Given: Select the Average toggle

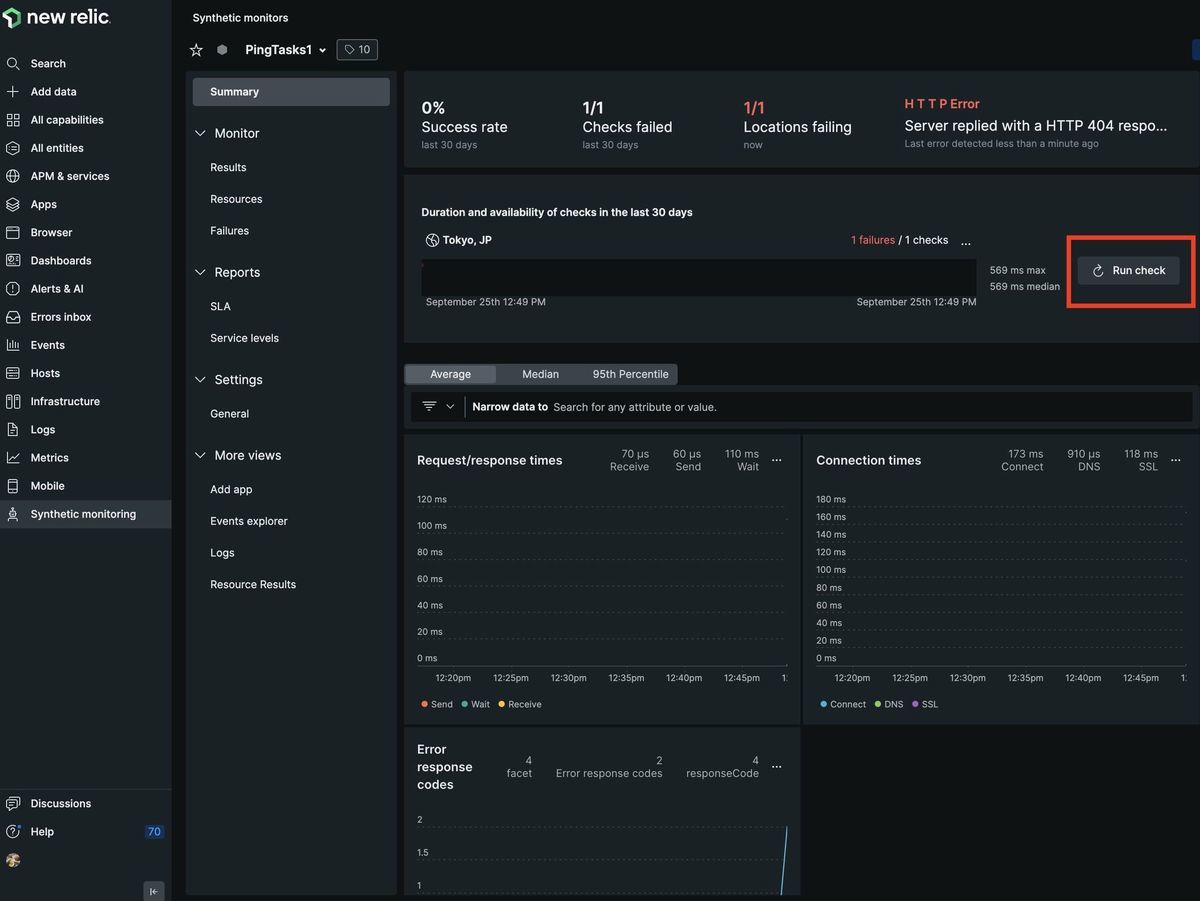Looking at the screenshot, I should point(450,374).
